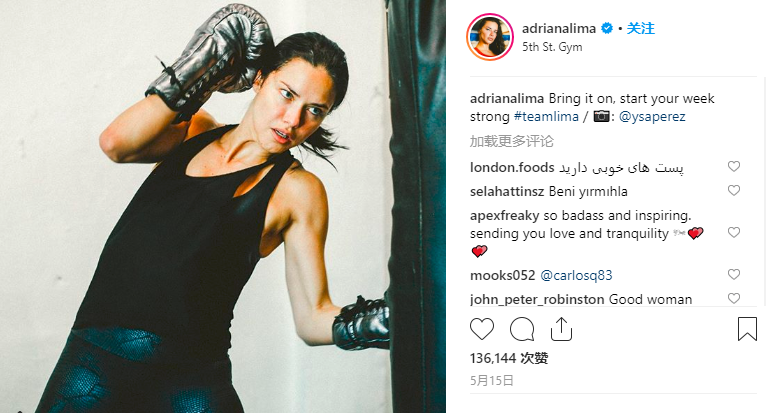Open the 5月15日 post date link
The height and width of the screenshot is (413, 766).
(492, 380)
